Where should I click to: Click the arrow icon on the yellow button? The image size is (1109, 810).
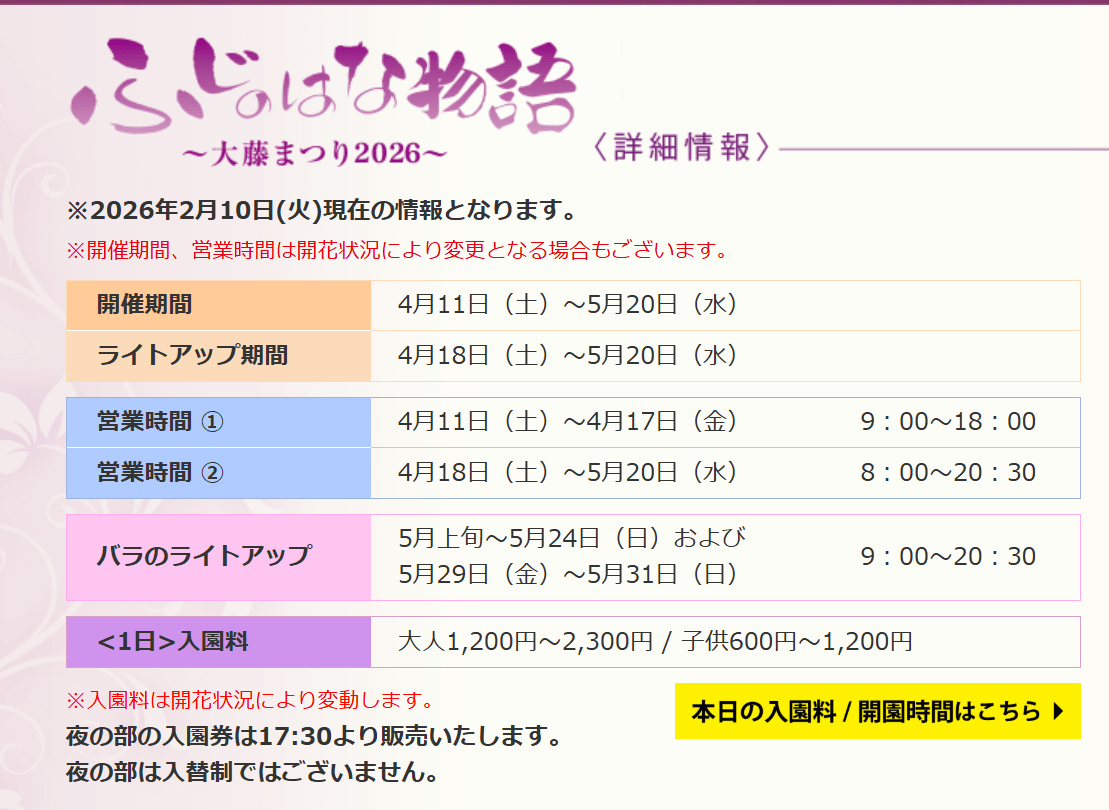1059,712
